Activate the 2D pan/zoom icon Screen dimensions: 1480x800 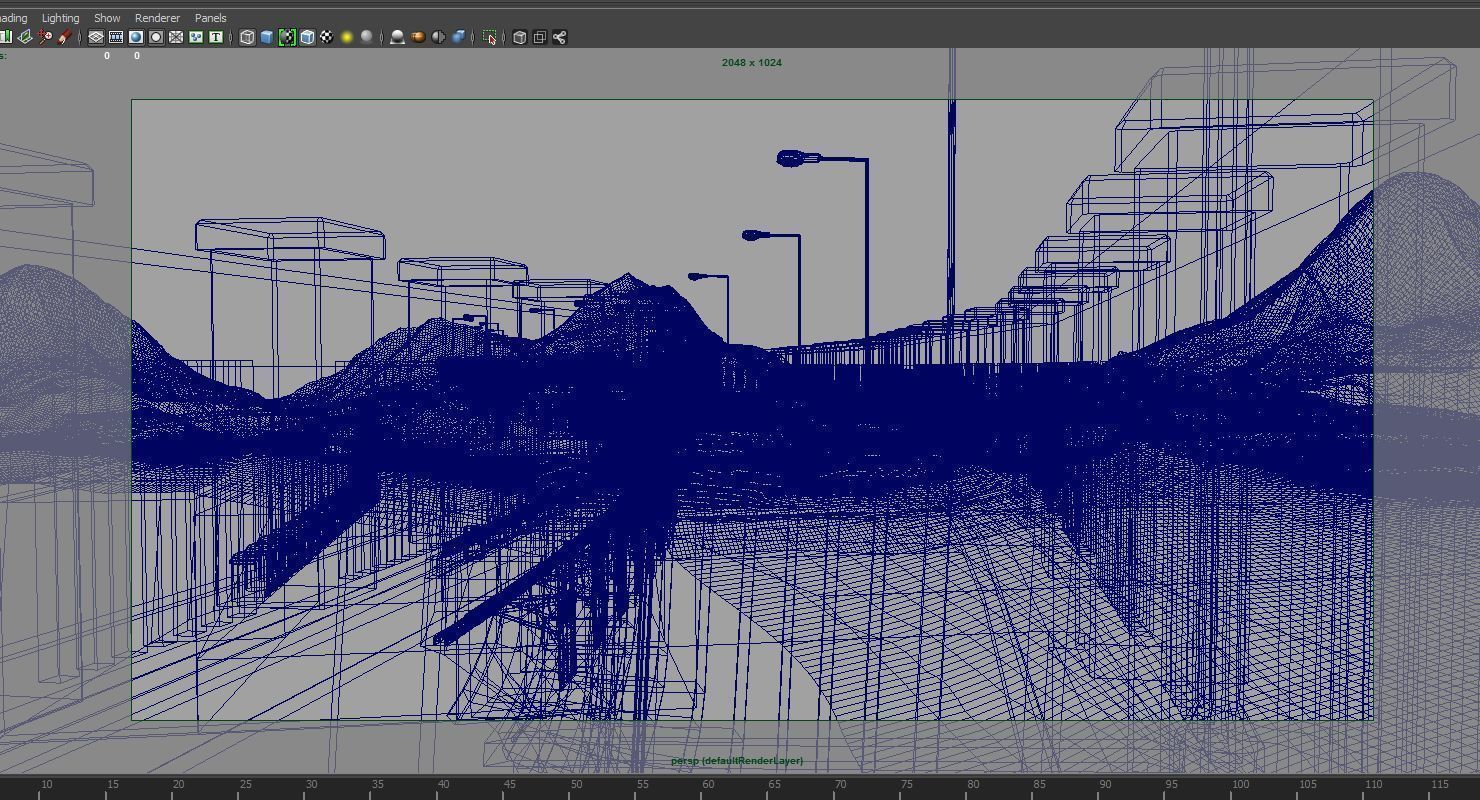[45, 37]
